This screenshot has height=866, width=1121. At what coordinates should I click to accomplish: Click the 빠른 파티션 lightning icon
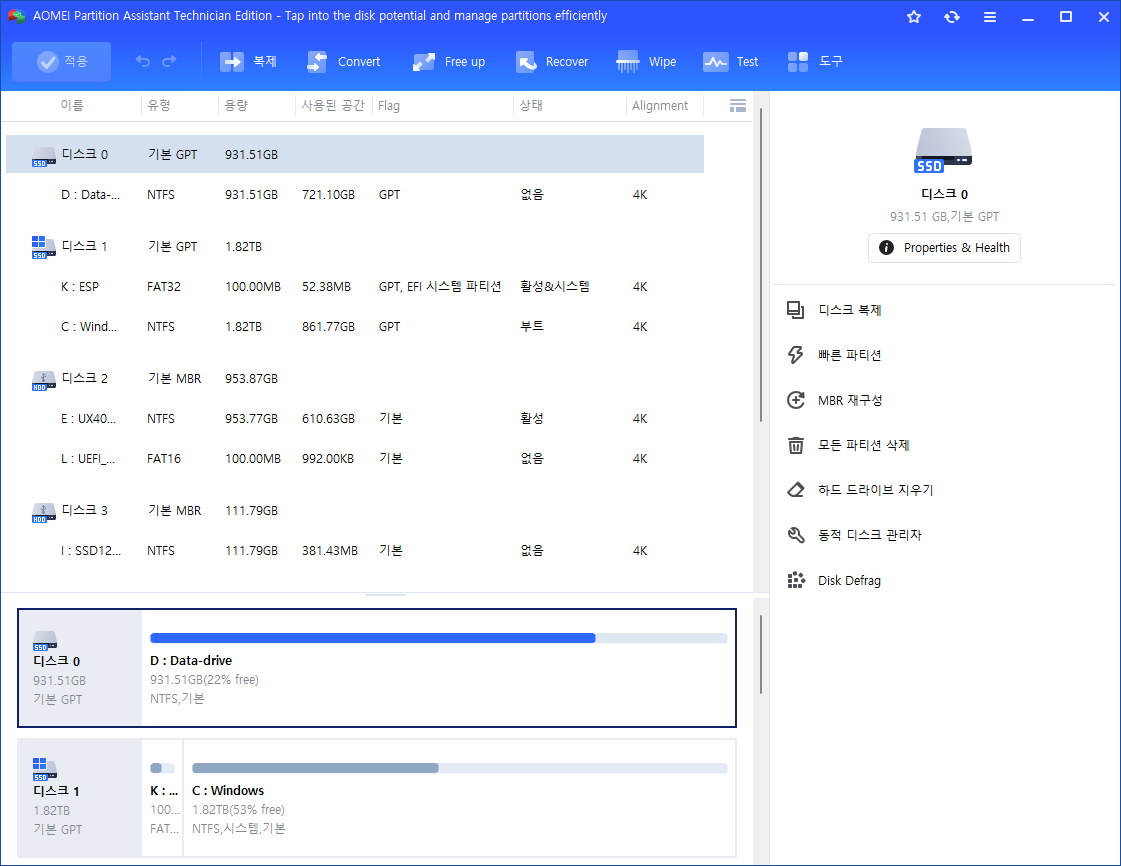click(796, 355)
